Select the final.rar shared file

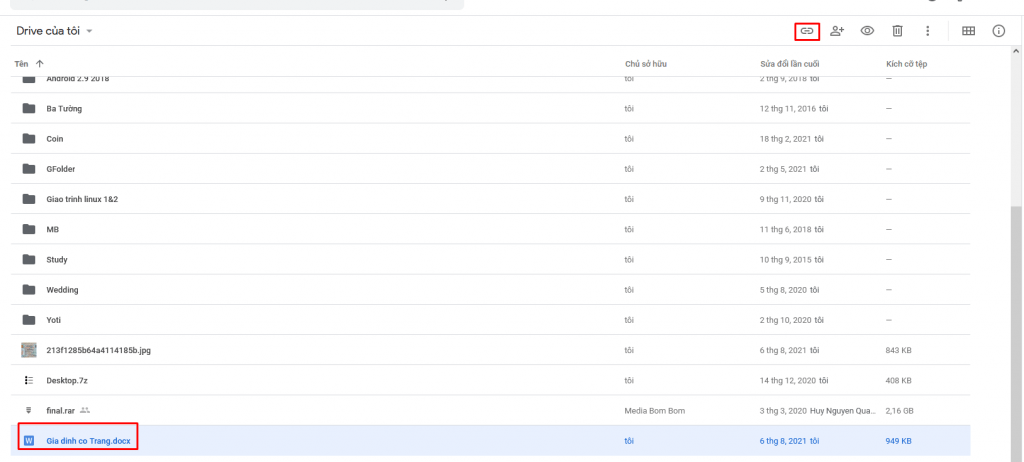(62, 410)
